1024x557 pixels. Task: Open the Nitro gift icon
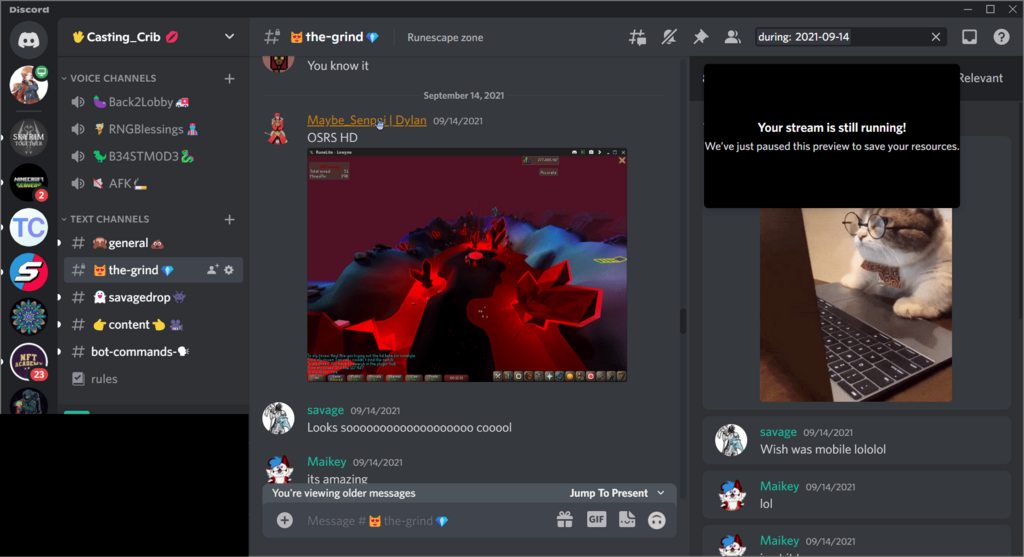(565, 520)
